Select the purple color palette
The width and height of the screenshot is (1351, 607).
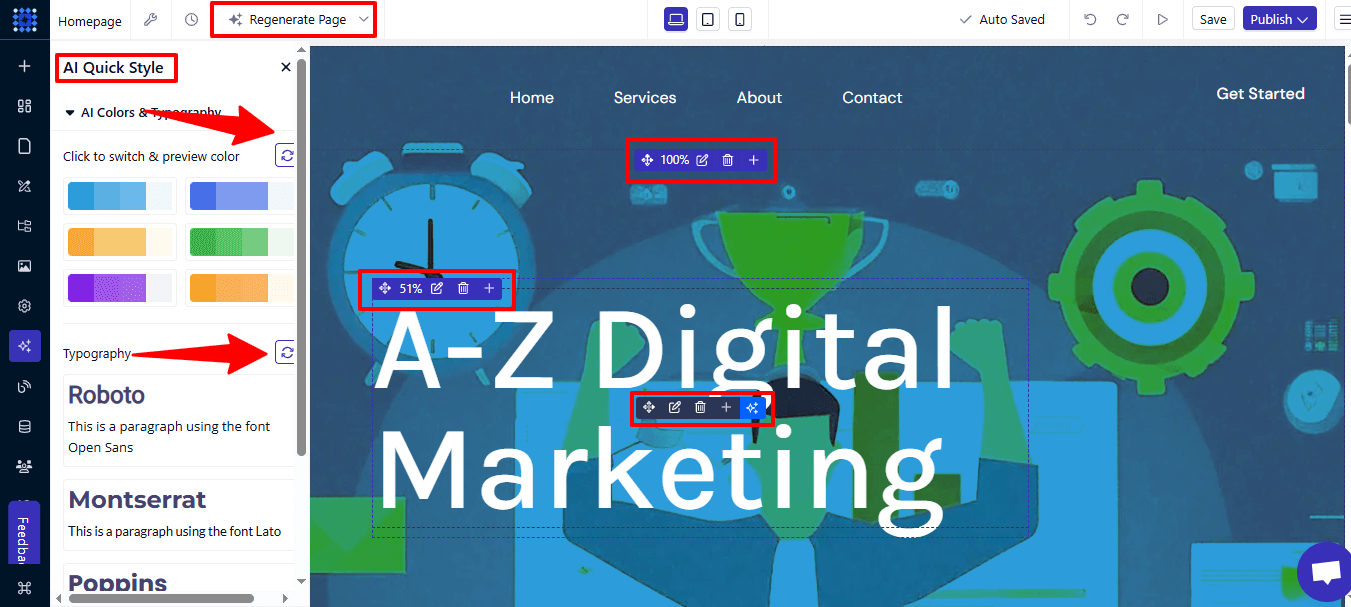(120, 288)
